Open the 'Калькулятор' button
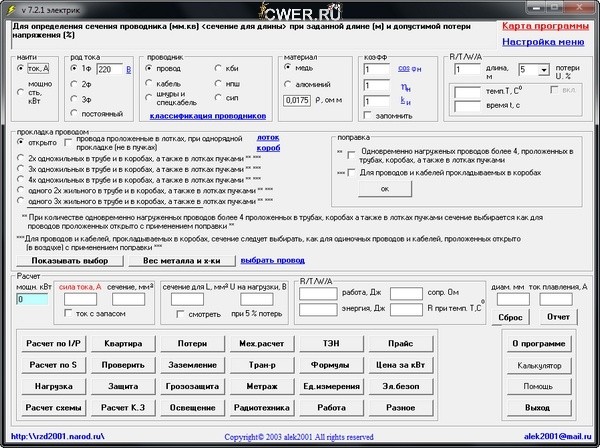Viewport: 600px width, 448px height. point(539,364)
